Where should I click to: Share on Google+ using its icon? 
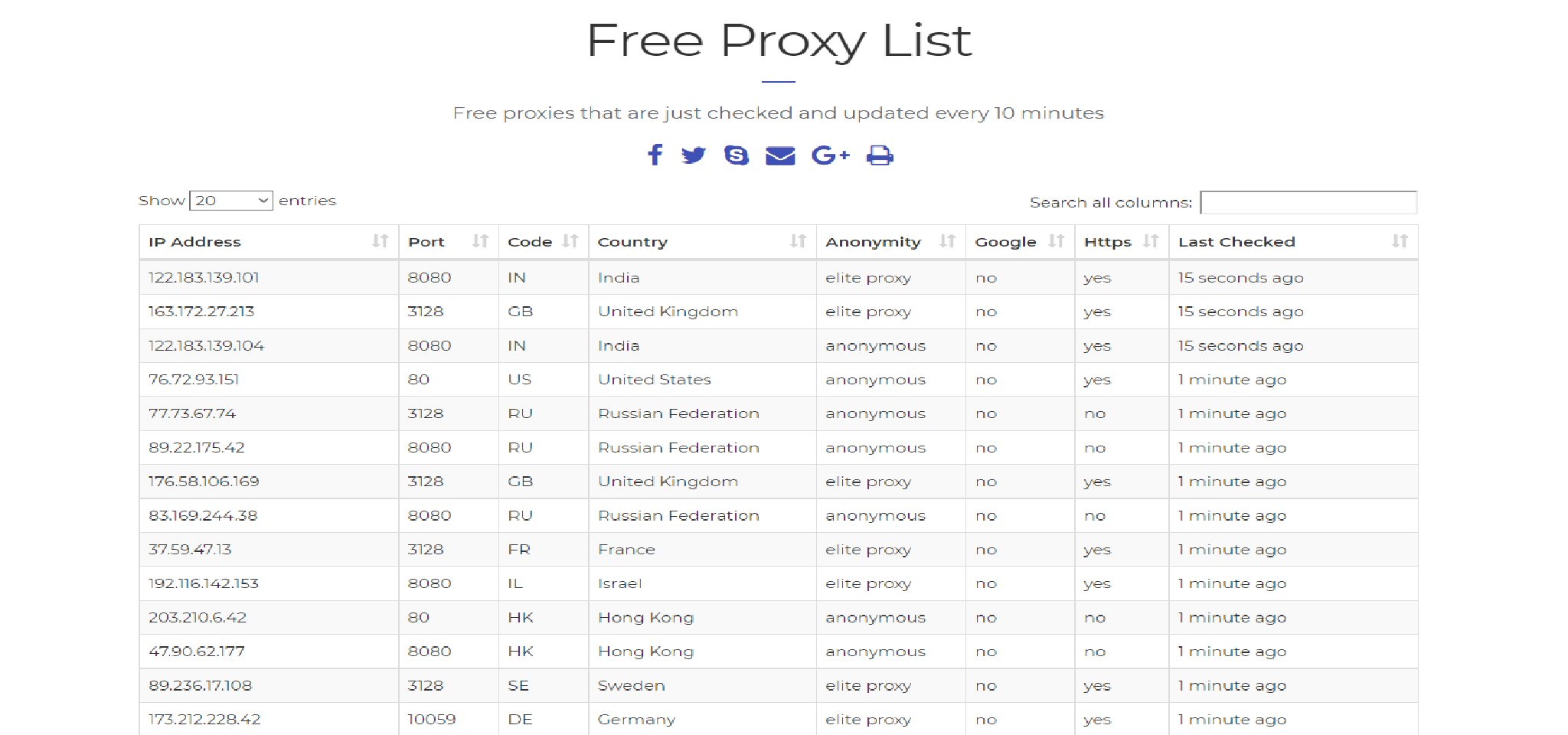tap(830, 155)
